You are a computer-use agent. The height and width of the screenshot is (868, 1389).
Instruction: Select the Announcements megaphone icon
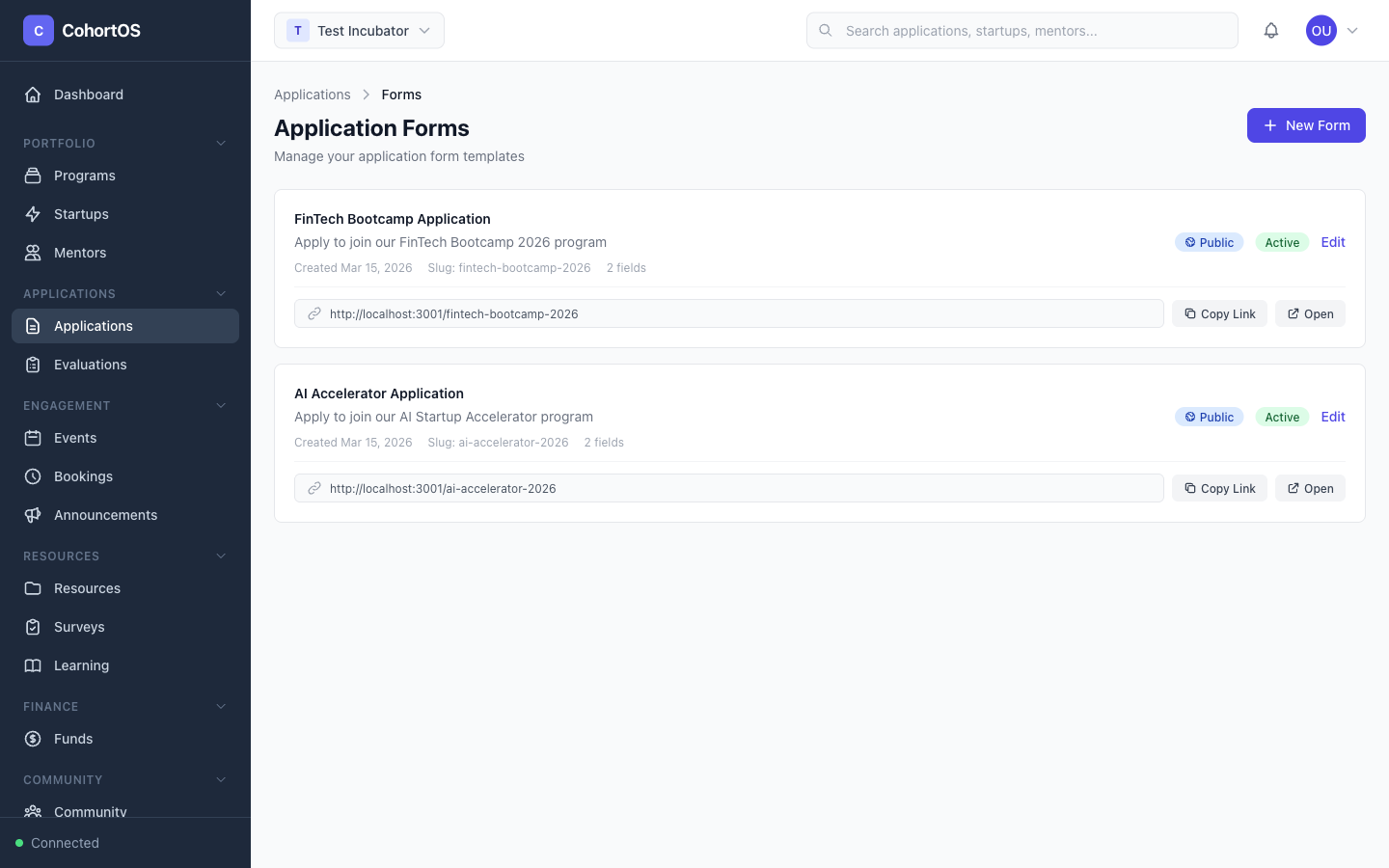[32, 515]
